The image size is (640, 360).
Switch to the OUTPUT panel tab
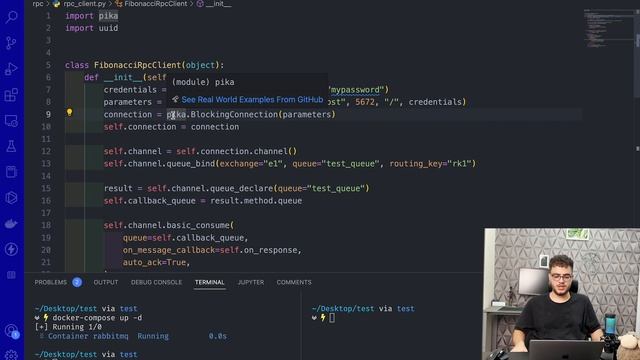[x=106, y=282]
